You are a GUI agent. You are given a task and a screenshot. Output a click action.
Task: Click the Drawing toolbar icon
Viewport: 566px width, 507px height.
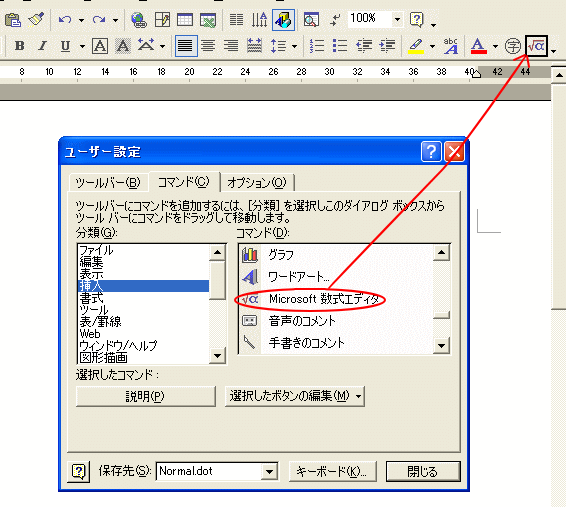pos(283,20)
